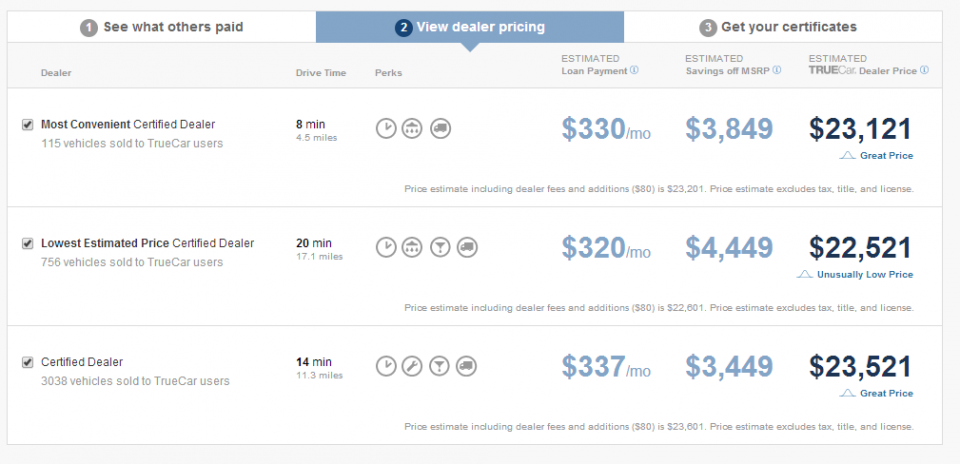Click the Unusually Low Price label

click(x=865, y=275)
